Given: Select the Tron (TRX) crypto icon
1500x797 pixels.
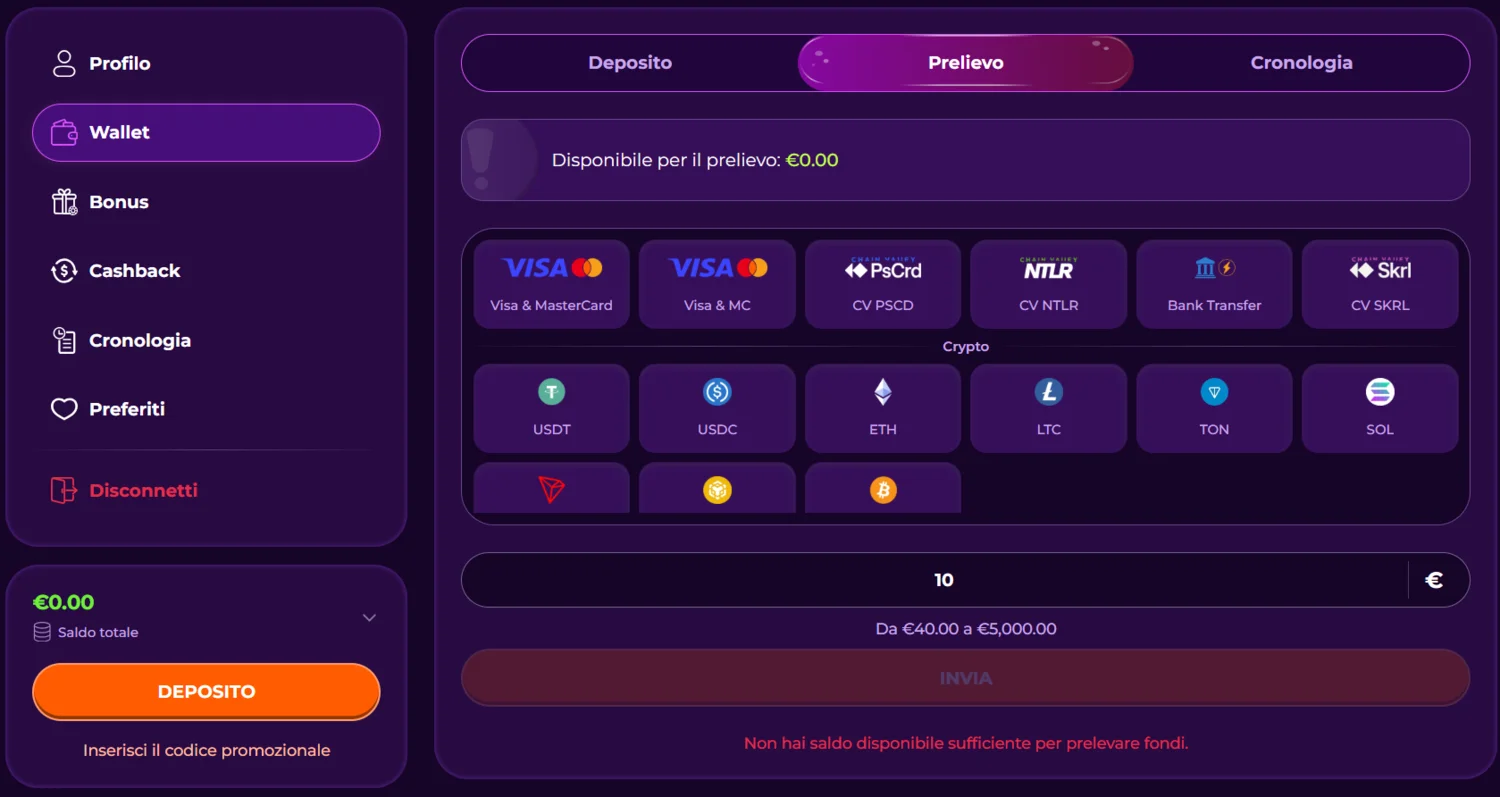Looking at the screenshot, I should (x=551, y=490).
